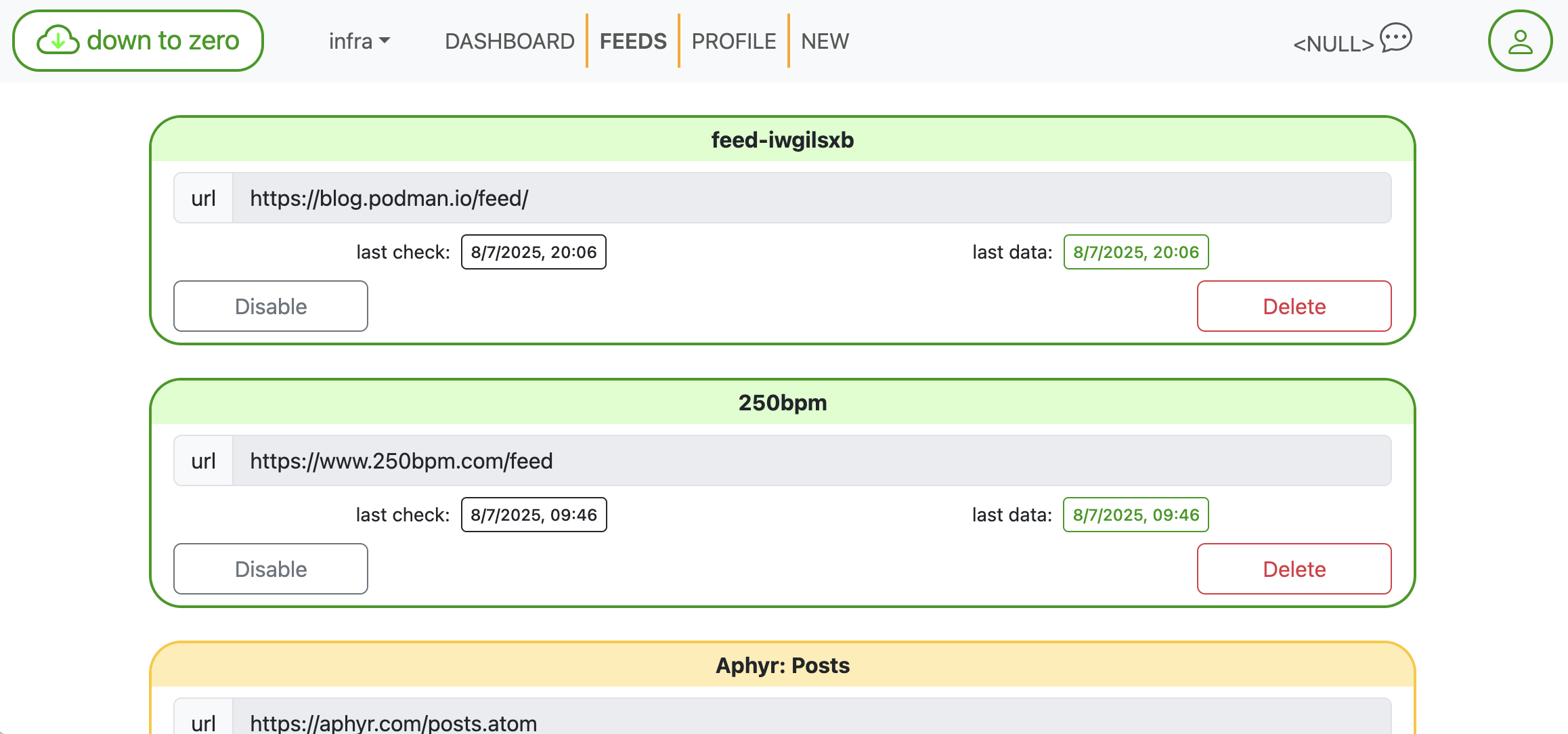This screenshot has height=734, width=1568.
Task: Click green last data value 8/7/2025, 20:06
Action: click(x=1136, y=252)
